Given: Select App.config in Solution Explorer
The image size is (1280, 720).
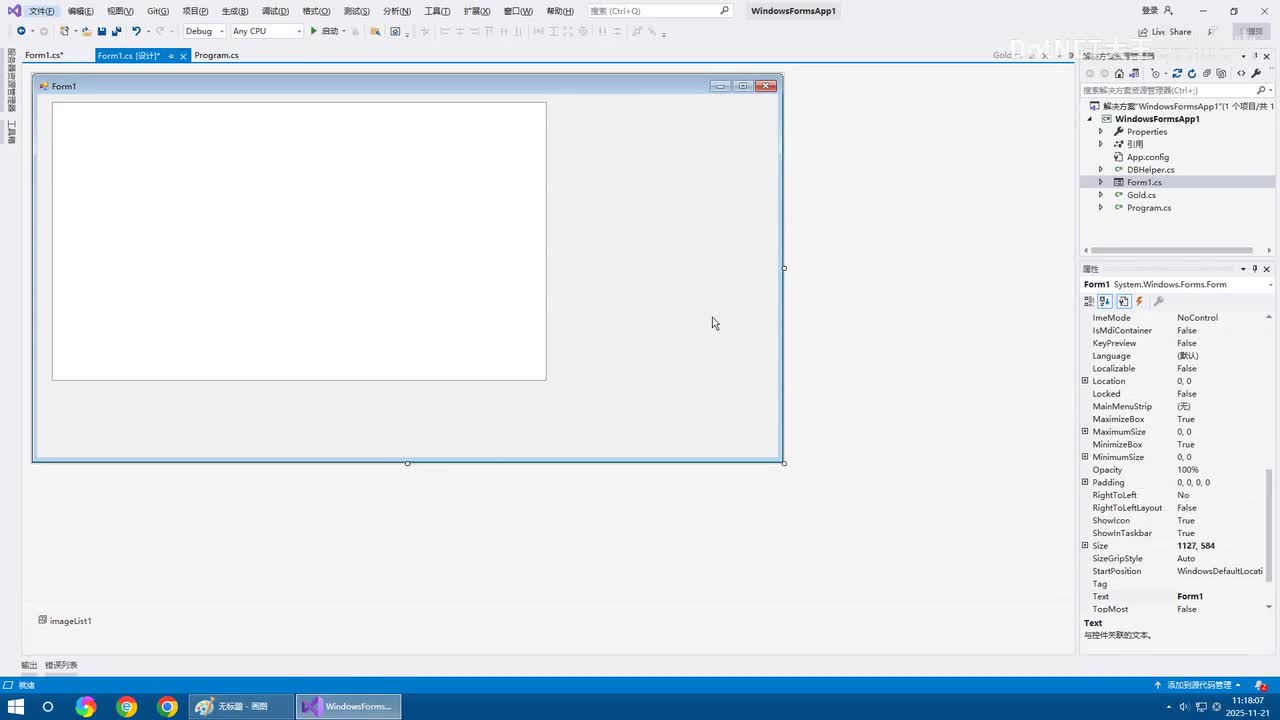Looking at the screenshot, I should tap(1148, 157).
